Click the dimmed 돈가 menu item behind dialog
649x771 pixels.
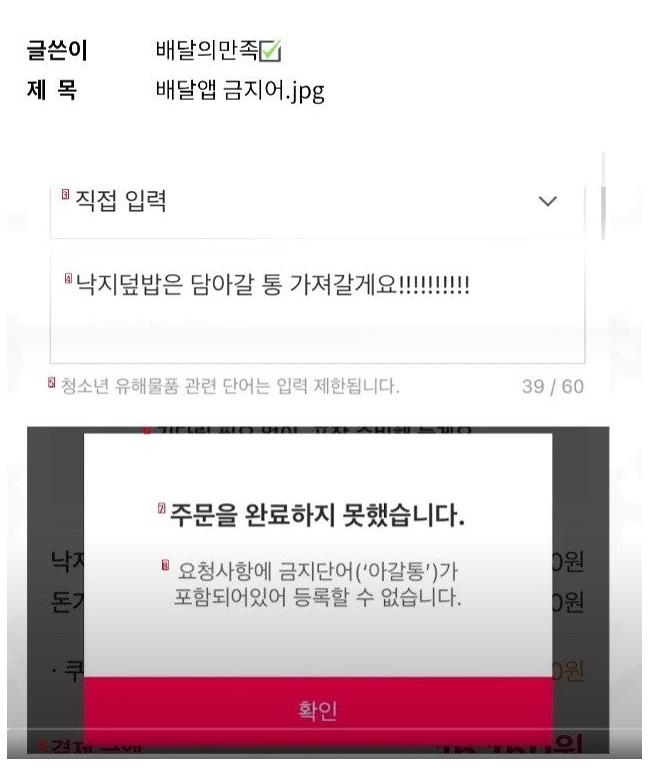pyautogui.click(x=67, y=602)
